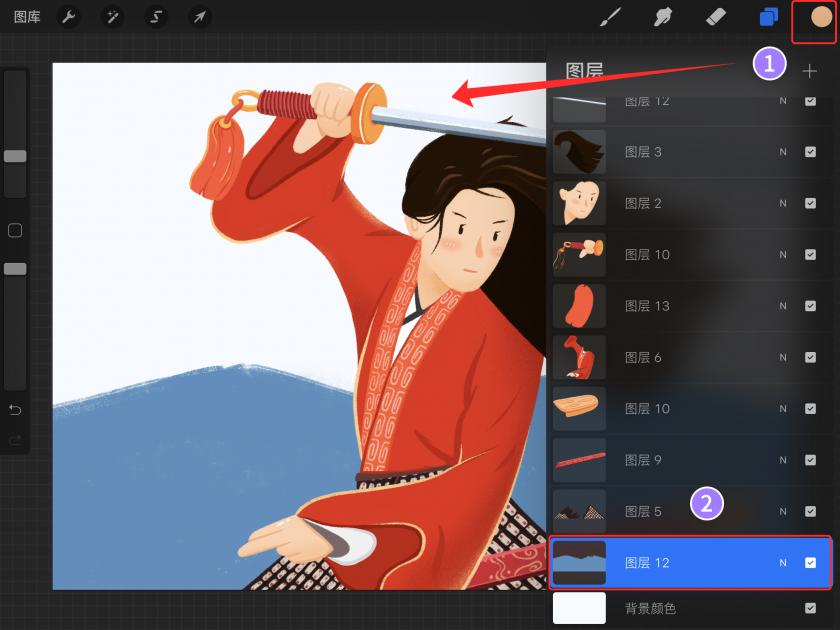This screenshot has height=630, width=840.
Task: Select the Eraser tool
Action: coord(716,17)
